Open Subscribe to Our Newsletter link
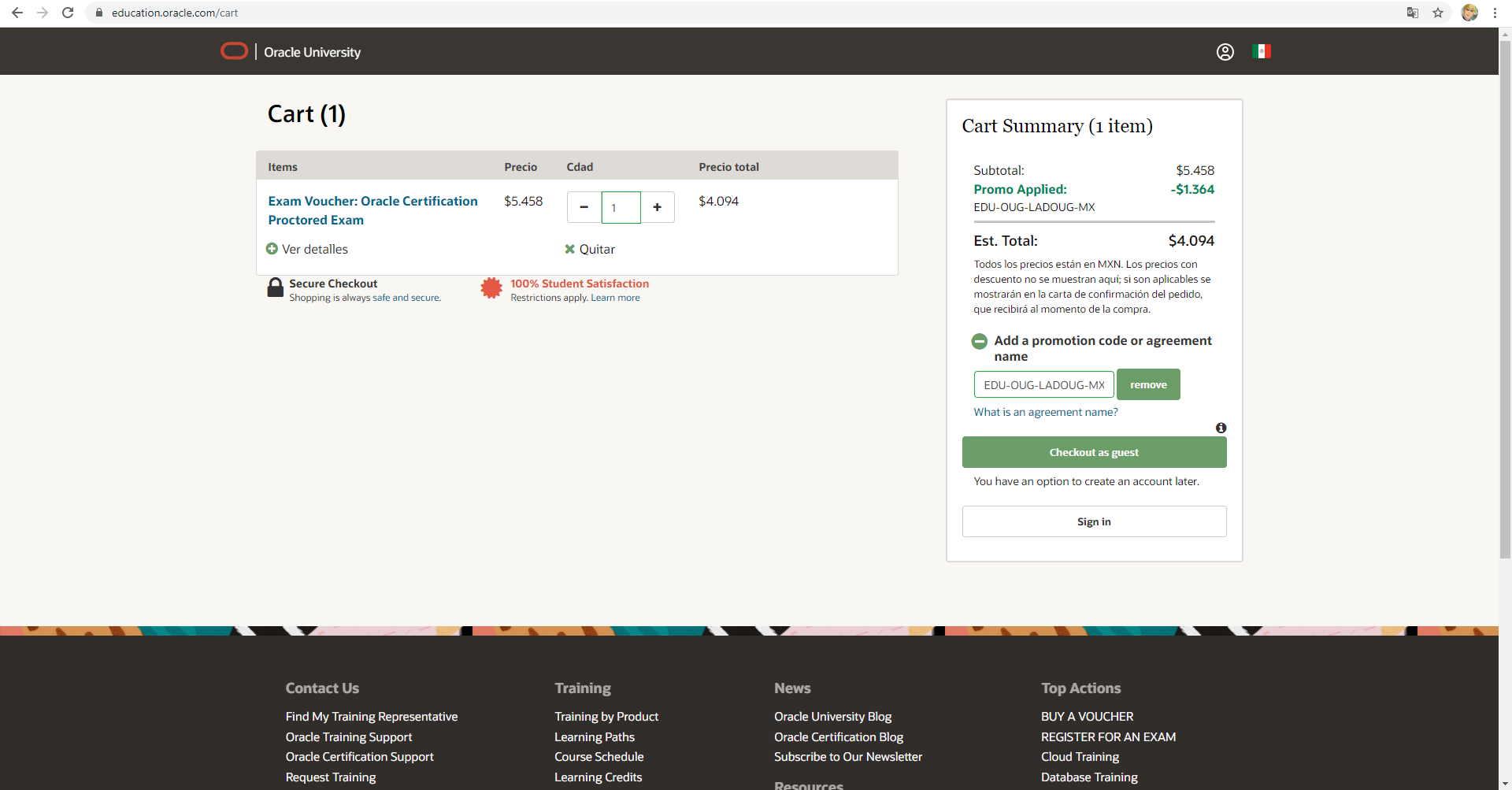Viewport: 1512px width, 790px height. (x=848, y=757)
